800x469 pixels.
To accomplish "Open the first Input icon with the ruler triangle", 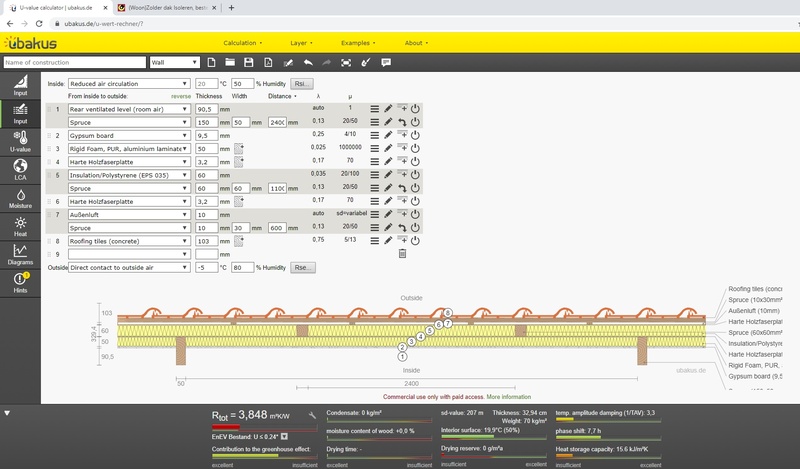I will point(20,85).
